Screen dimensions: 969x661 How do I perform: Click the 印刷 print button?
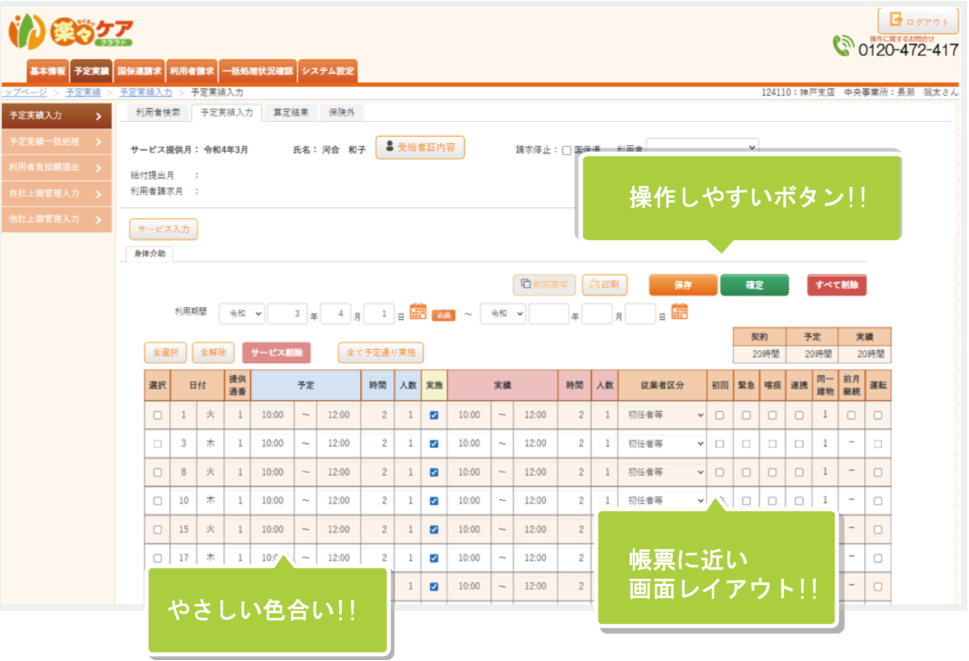coord(604,285)
